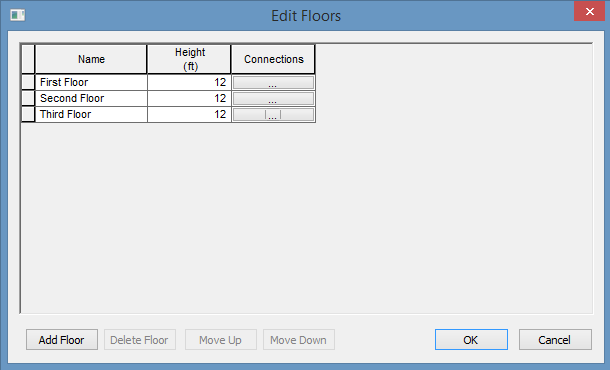This screenshot has width=610, height=370.
Task: Click the Connections column header
Action: coord(273,59)
